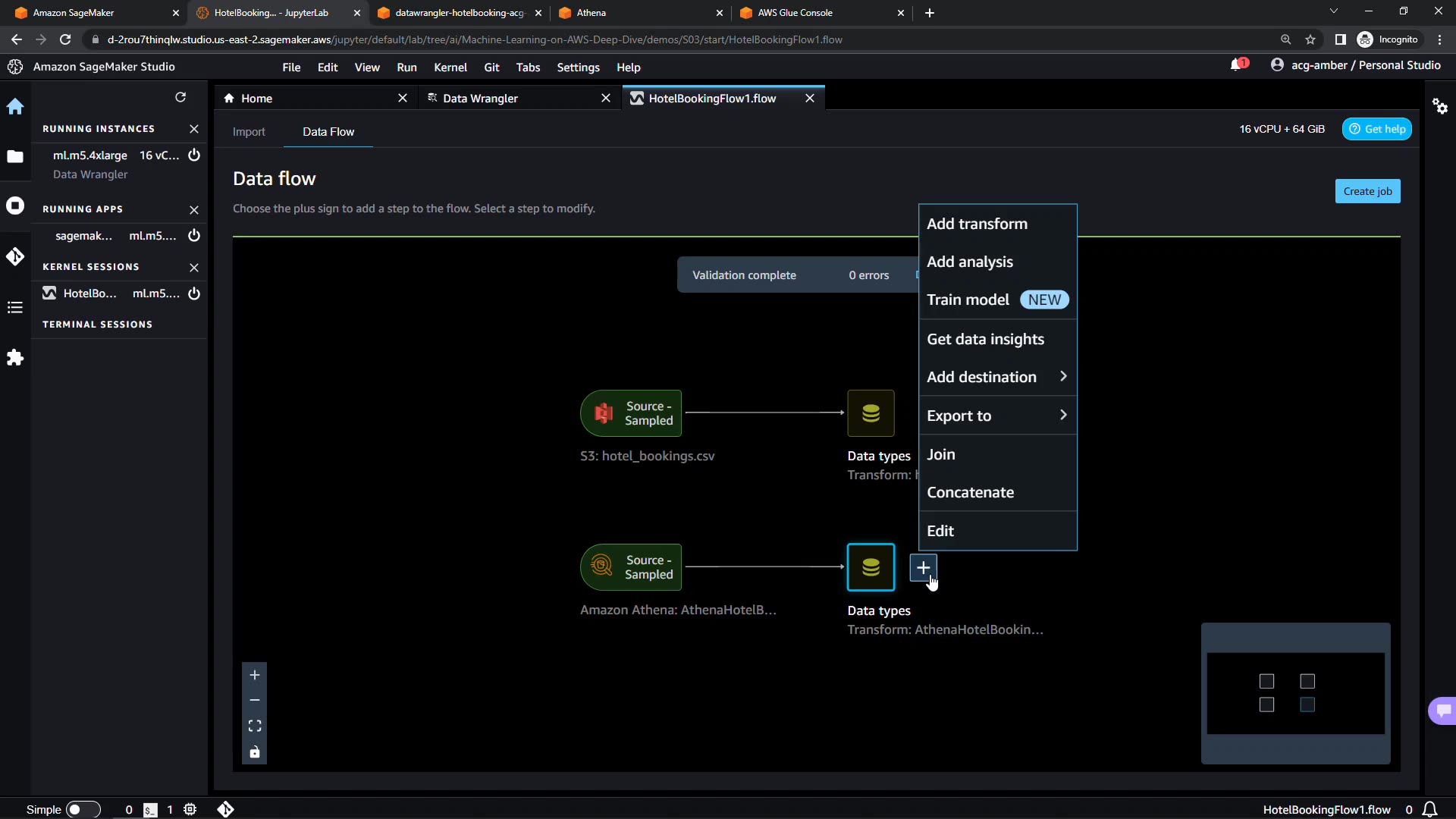Shut down the ml.m5.4xlarge instance power icon
1456x819 pixels.
194,155
